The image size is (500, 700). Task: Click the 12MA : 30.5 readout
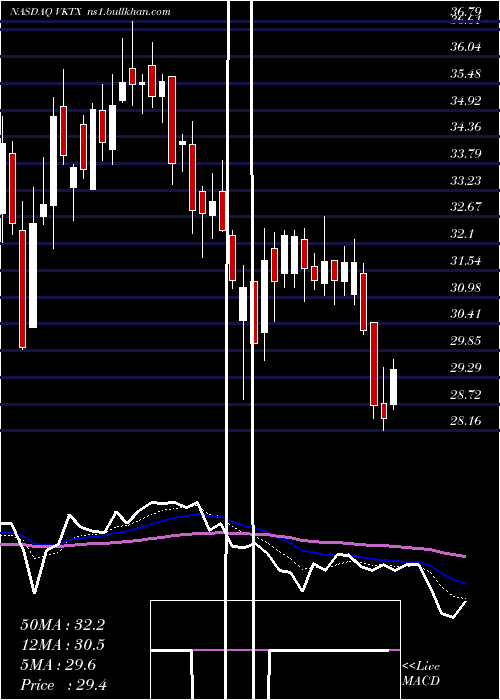[x=63, y=645]
